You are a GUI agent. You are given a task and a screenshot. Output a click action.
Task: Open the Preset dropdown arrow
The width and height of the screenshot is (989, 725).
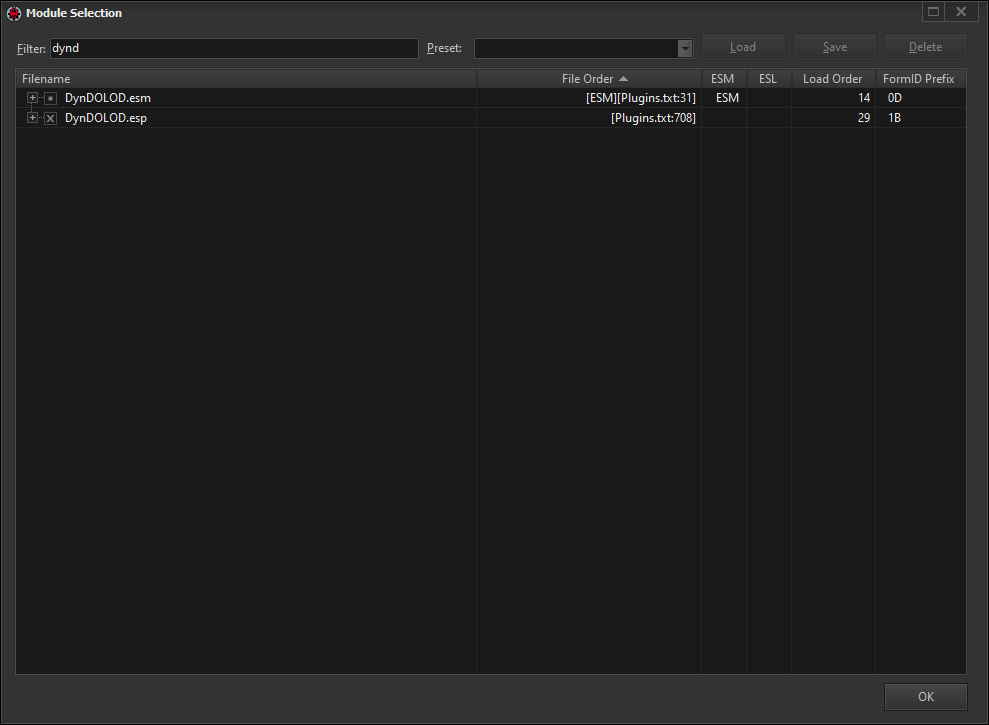pos(685,49)
